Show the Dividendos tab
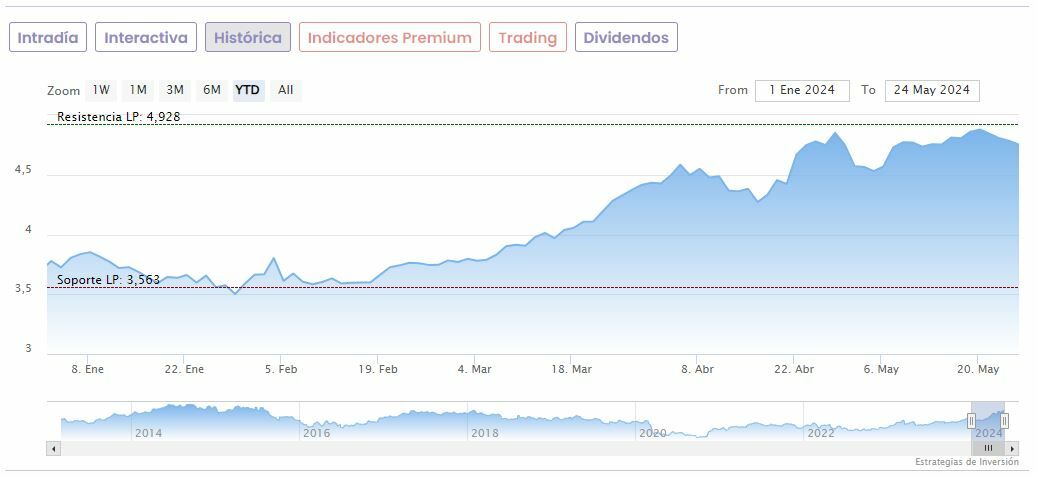This screenshot has height=478, width=1037. pos(626,38)
